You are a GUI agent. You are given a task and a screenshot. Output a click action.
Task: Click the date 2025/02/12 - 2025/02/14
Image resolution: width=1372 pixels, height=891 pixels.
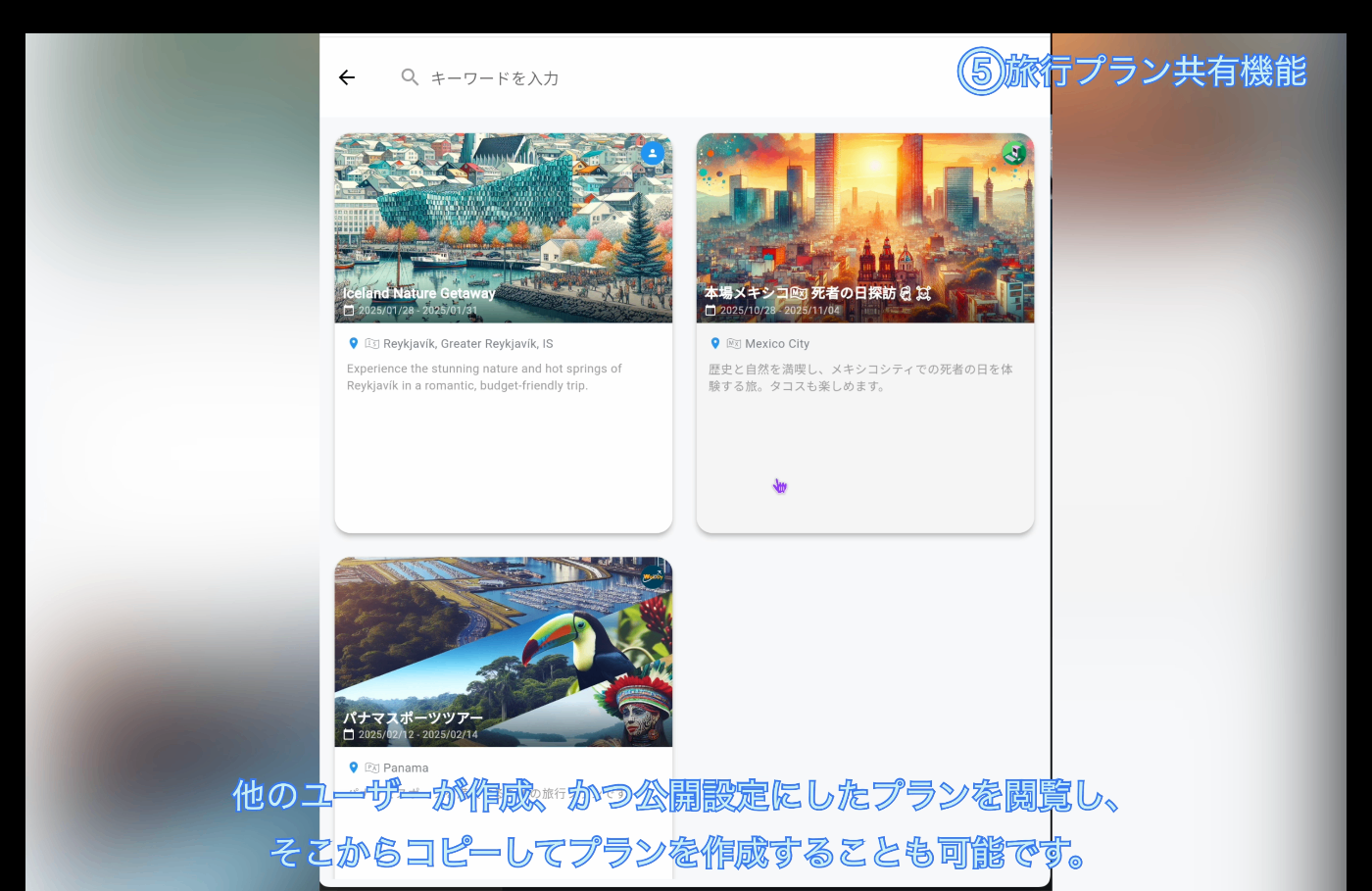coord(418,735)
